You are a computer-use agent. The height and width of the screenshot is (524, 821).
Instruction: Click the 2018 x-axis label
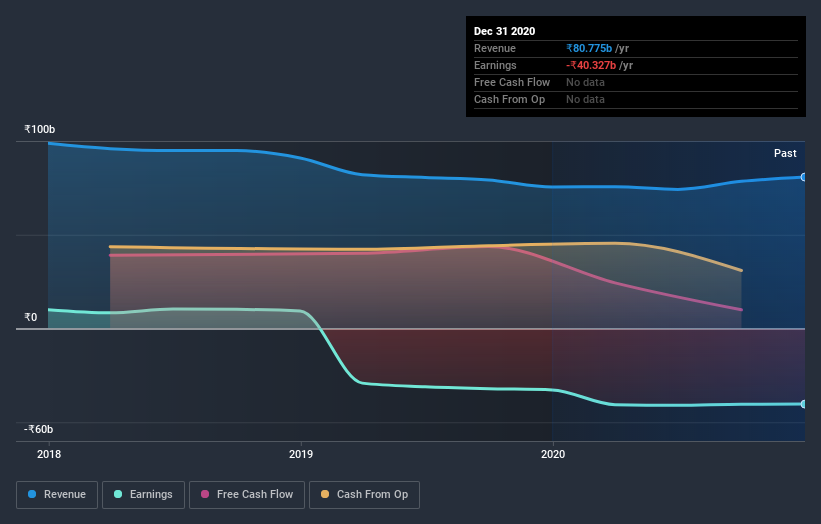coord(49,454)
